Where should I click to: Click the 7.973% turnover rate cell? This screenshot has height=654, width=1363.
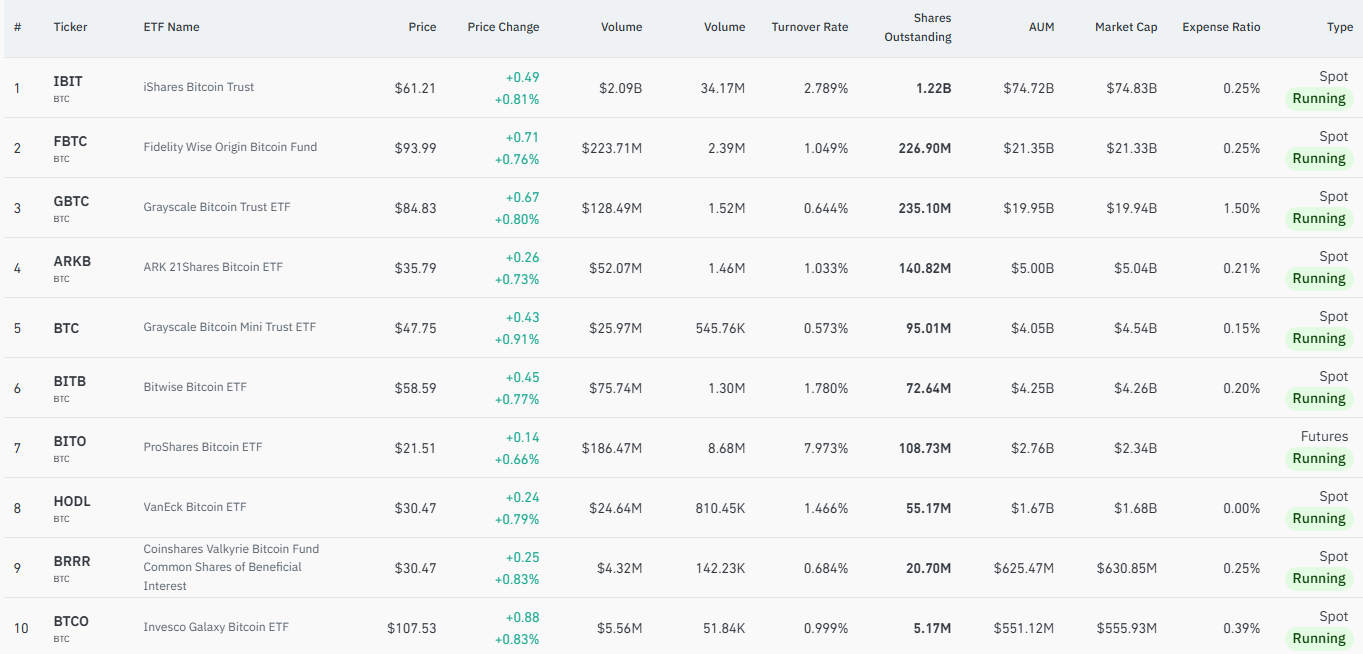826,448
